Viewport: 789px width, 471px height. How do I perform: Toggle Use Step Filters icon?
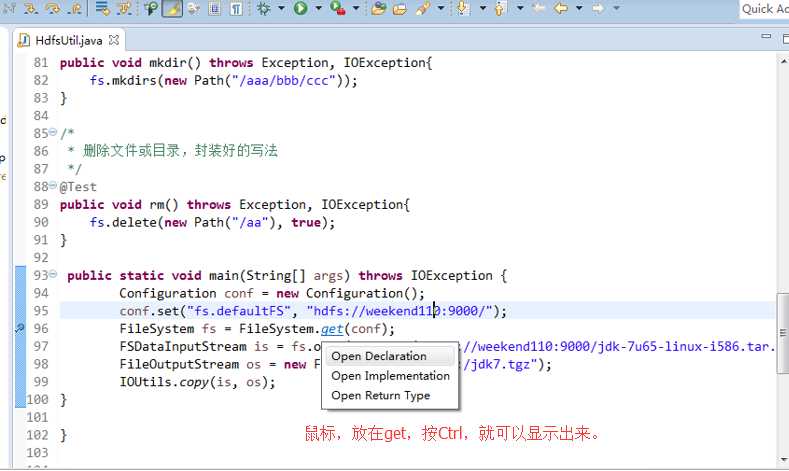[124, 8]
